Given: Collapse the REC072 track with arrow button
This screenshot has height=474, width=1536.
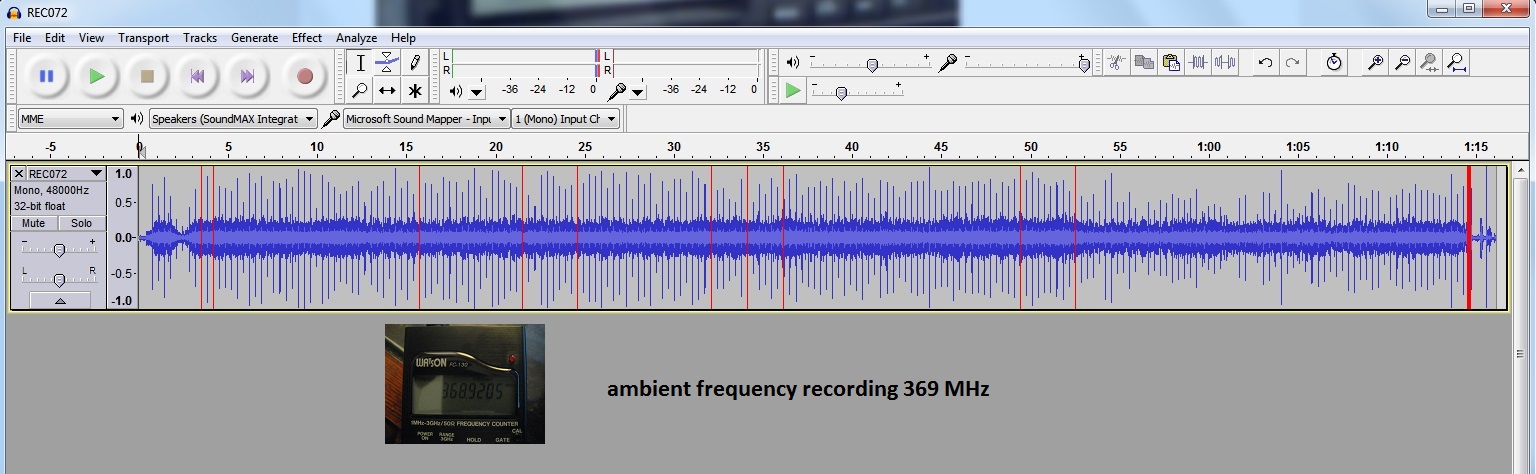Looking at the screenshot, I should point(59,300).
